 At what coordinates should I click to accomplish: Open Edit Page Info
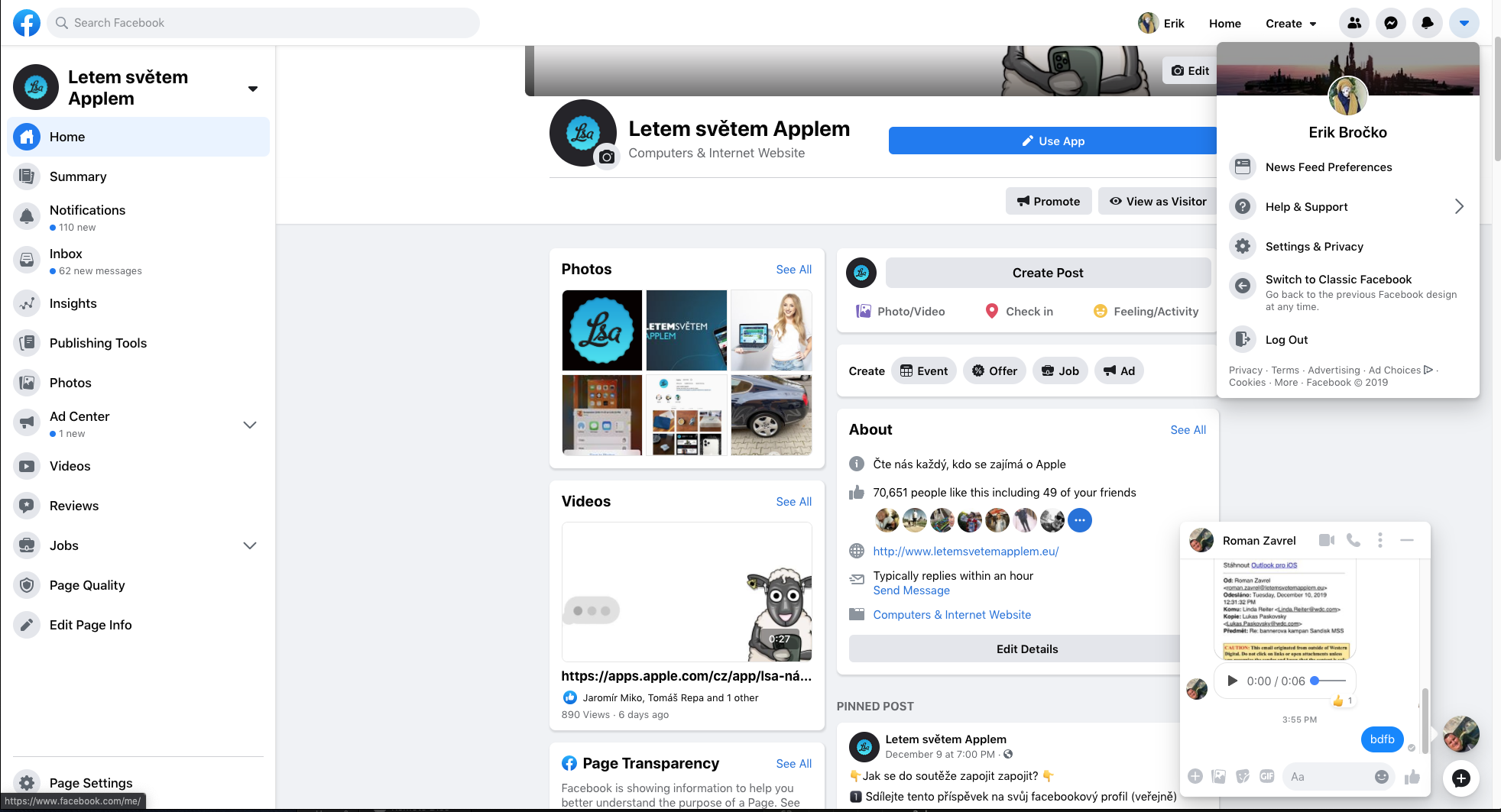(138, 625)
